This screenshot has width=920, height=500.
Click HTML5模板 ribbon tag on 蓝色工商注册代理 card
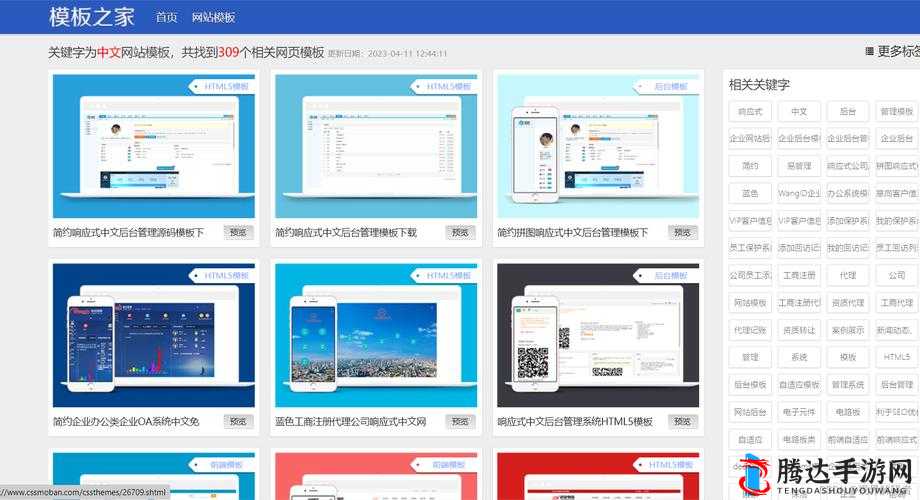(445, 275)
